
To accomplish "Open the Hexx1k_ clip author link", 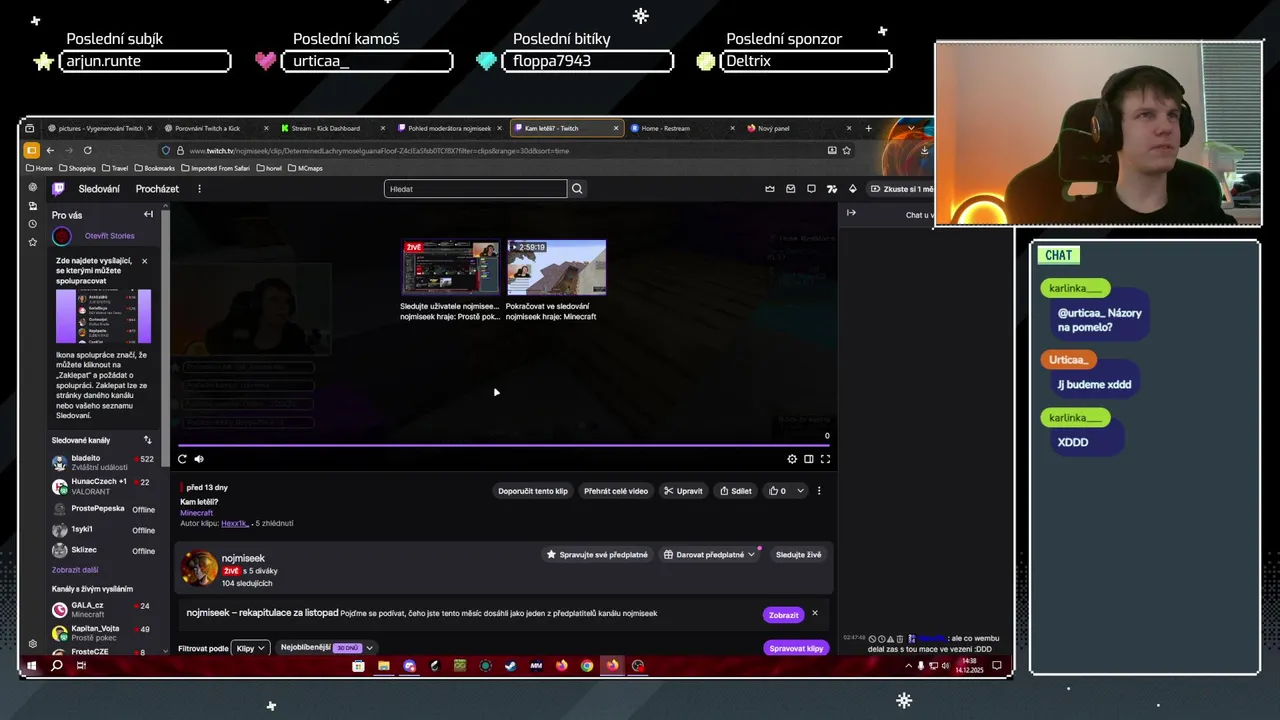I will click(x=234, y=523).
